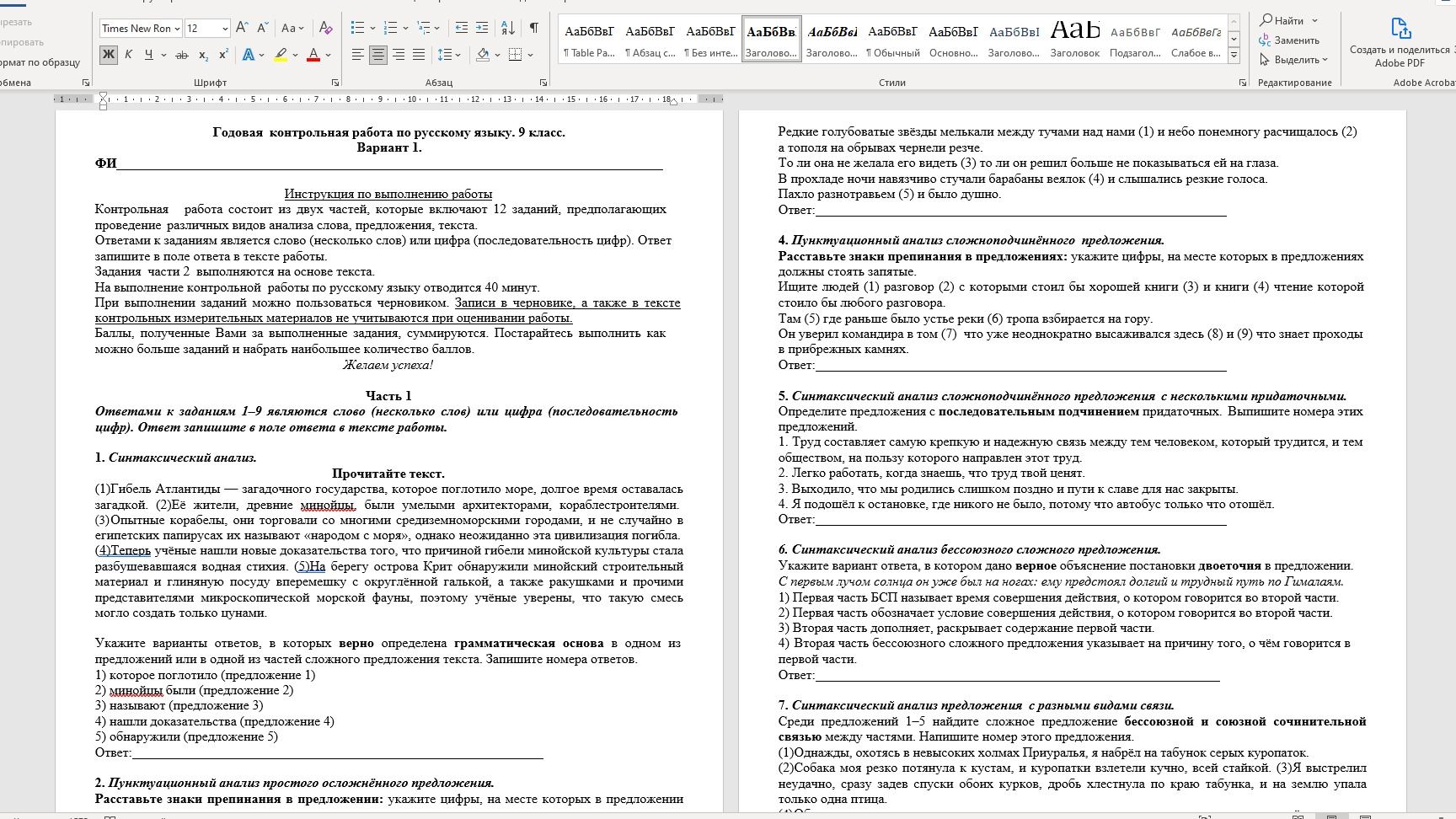Viewport: 1456px width, 819px height.
Task: Open the Times New Roman font dropdown
Action: pyautogui.click(x=141, y=28)
